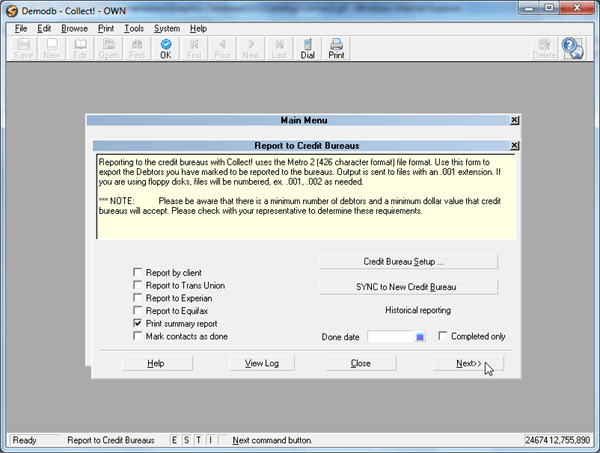Screen dimensions: 600x453
Task: Click the E indicator in status bar
Action: [x=174, y=440]
